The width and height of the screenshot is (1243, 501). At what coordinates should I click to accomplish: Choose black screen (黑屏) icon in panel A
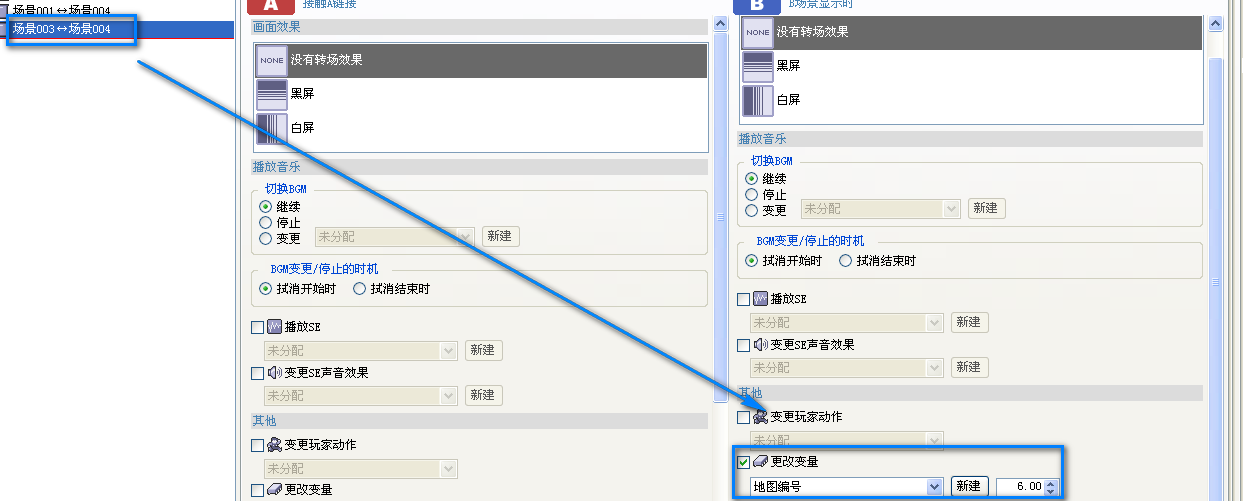click(272, 94)
